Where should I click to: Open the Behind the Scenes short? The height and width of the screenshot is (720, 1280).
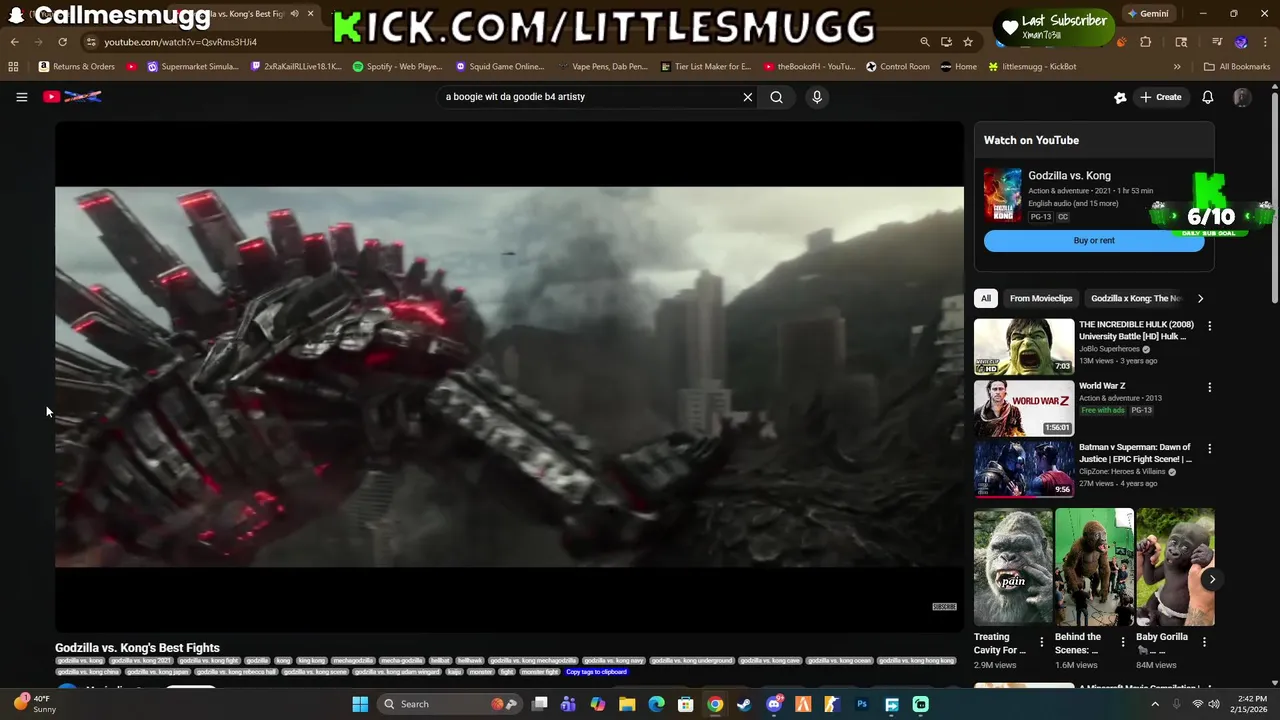(1094, 567)
